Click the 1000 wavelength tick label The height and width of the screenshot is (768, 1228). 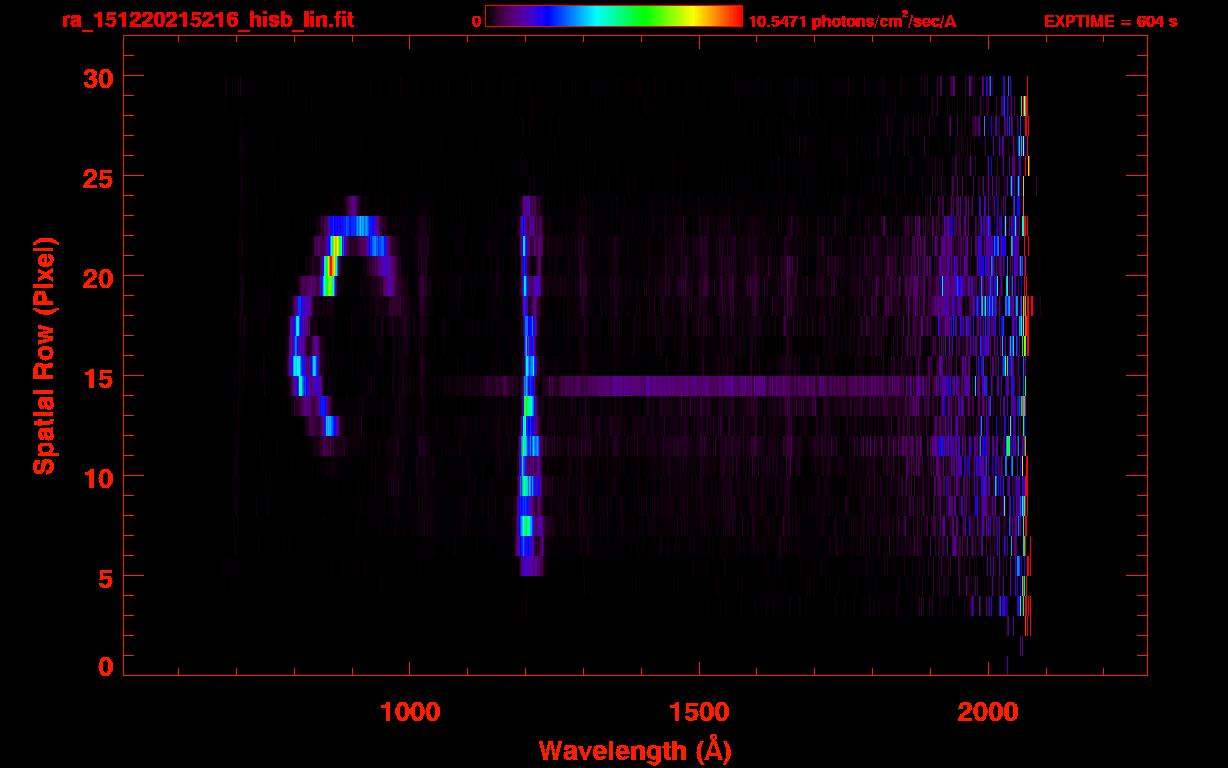410,711
